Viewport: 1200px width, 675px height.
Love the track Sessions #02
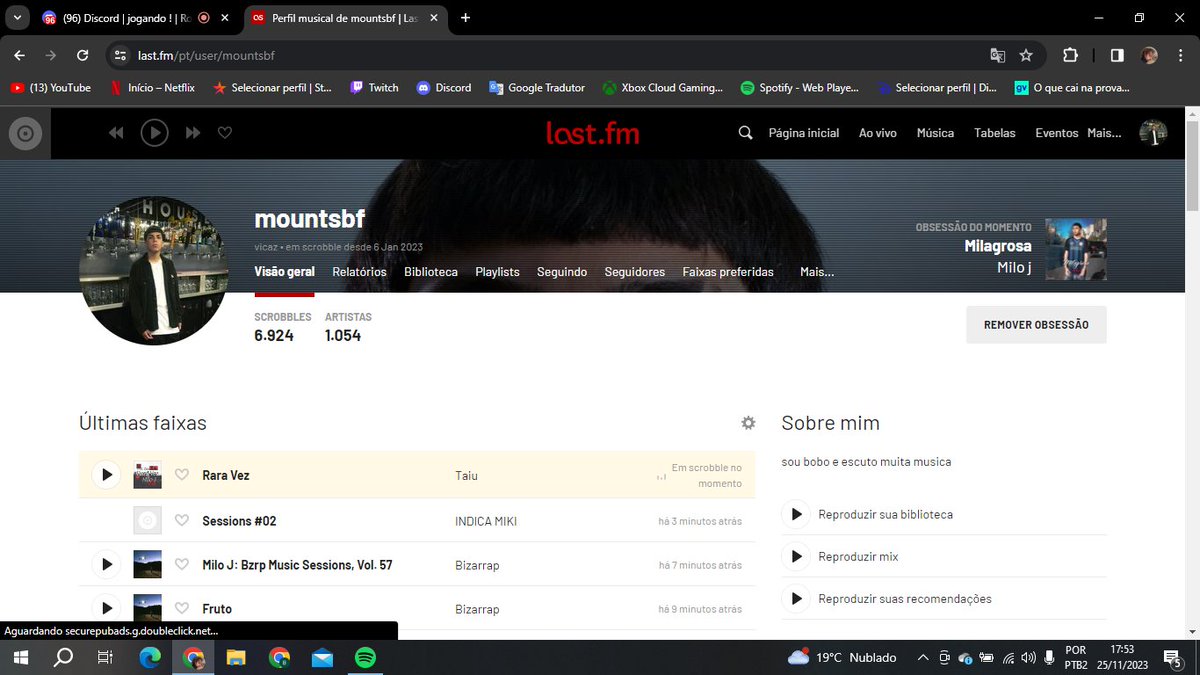coord(182,520)
